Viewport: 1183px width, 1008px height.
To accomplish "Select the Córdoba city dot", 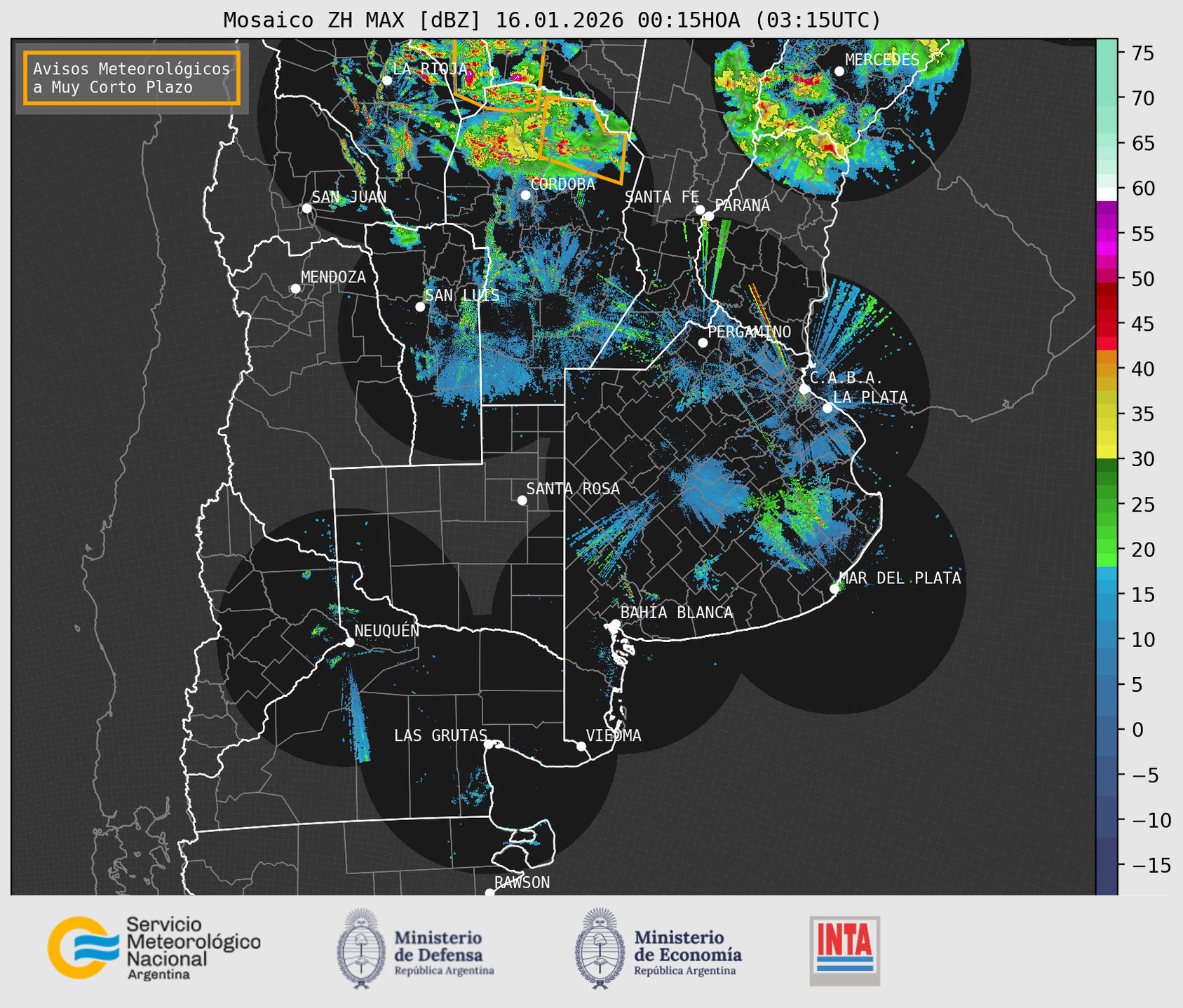I will (x=525, y=195).
